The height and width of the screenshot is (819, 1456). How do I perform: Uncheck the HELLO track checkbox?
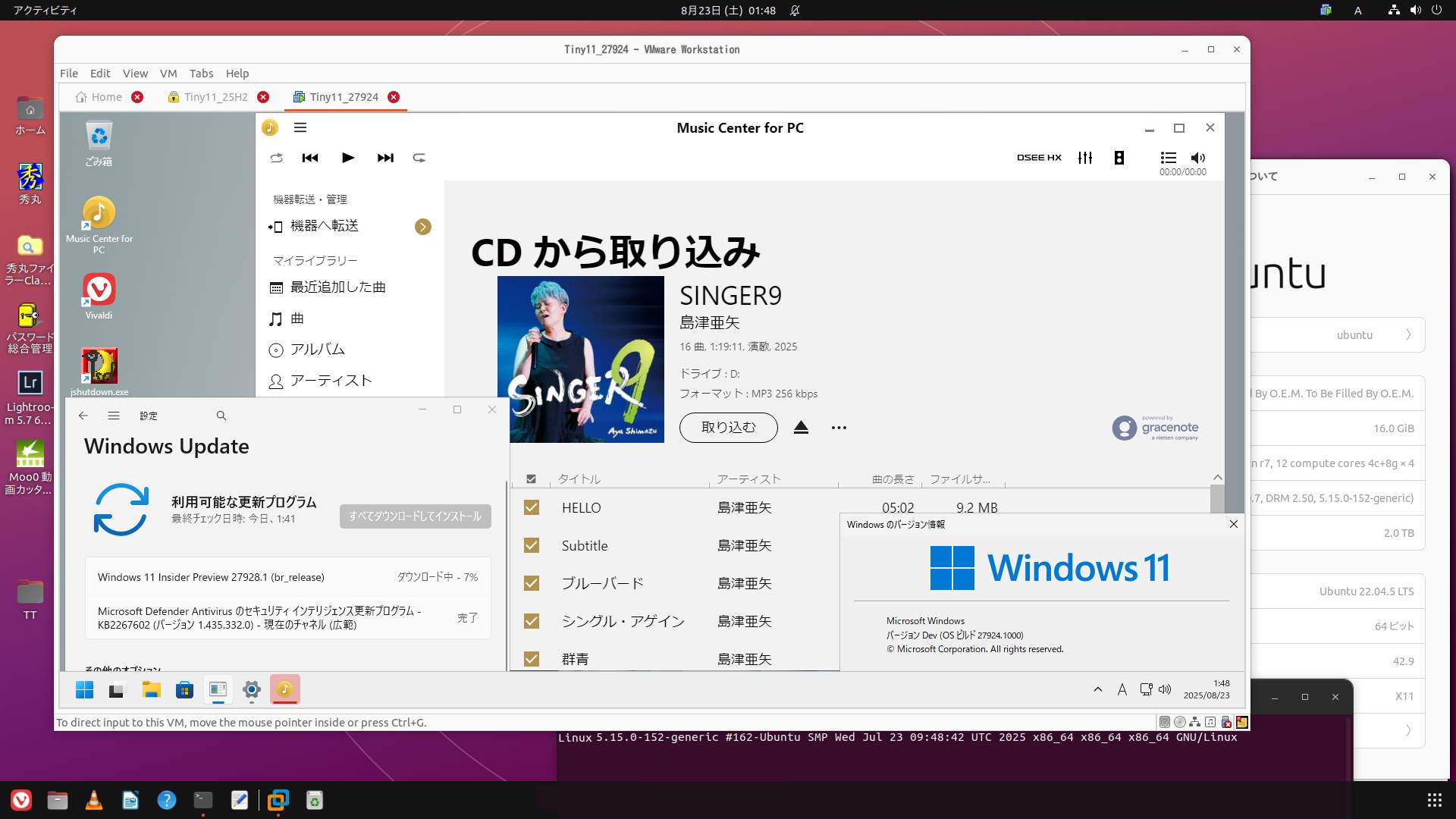click(x=532, y=507)
